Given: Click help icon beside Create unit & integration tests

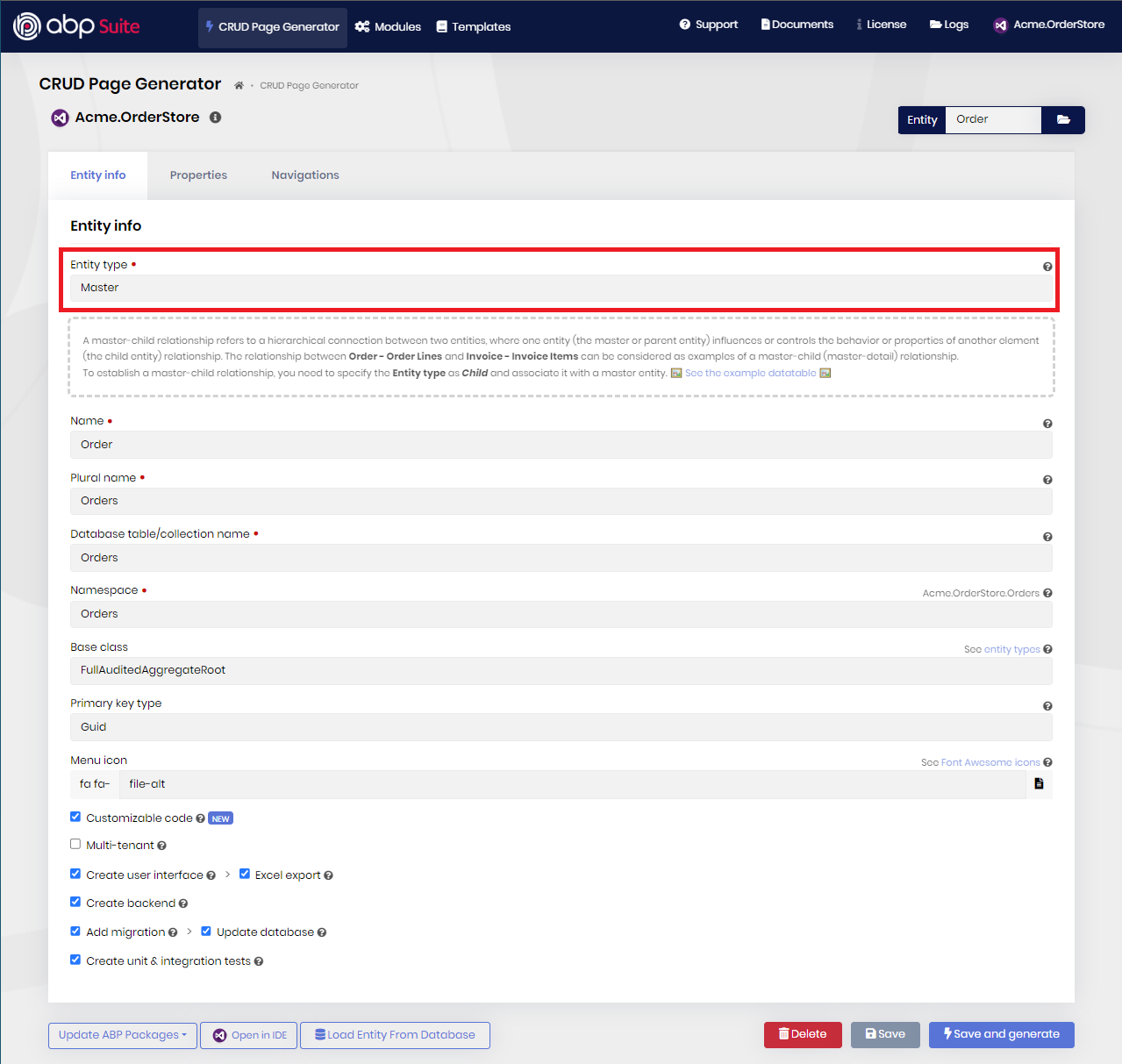Looking at the screenshot, I should pyautogui.click(x=259, y=961).
